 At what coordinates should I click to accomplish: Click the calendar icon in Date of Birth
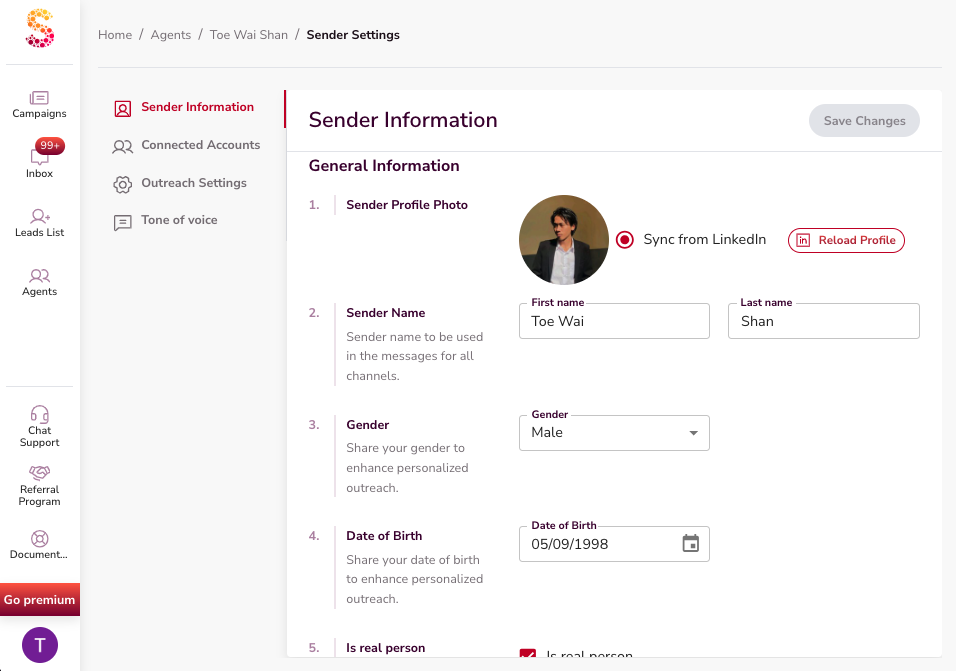pos(690,544)
